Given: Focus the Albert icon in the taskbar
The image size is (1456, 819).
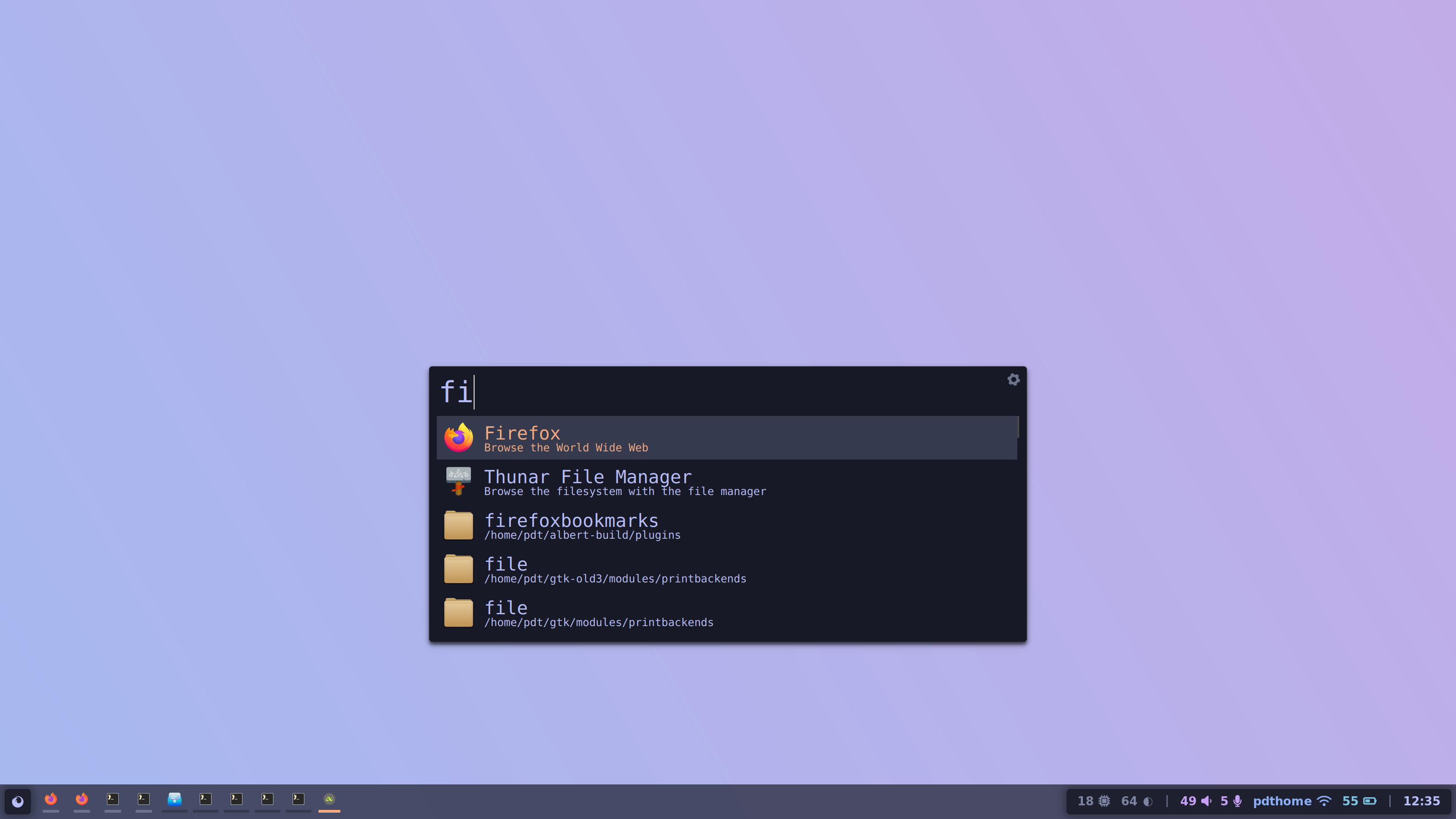Looking at the screenshot, I should pyautogui.click(x=329, y=799).
